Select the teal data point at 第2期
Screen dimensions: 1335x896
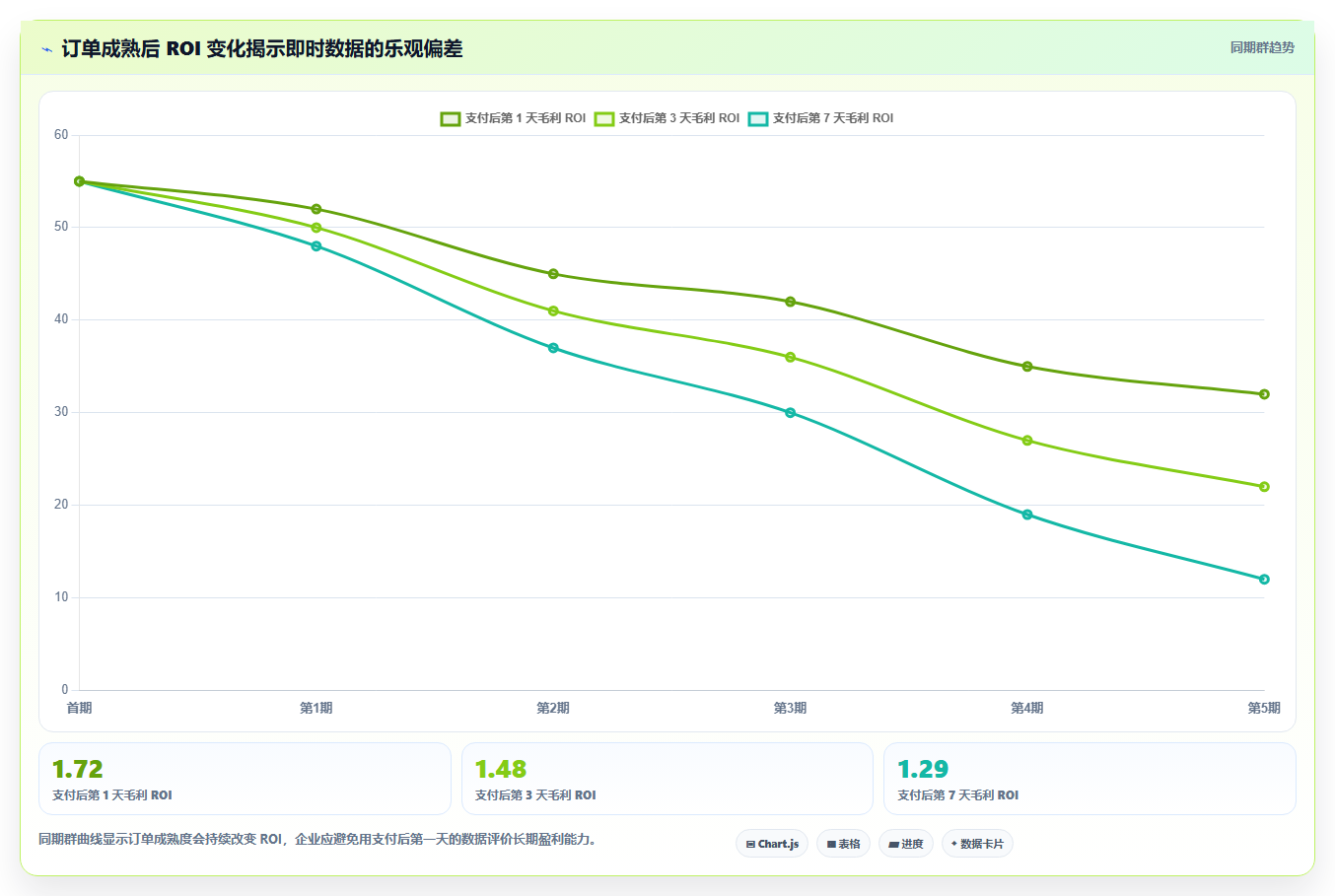[553, 348]
